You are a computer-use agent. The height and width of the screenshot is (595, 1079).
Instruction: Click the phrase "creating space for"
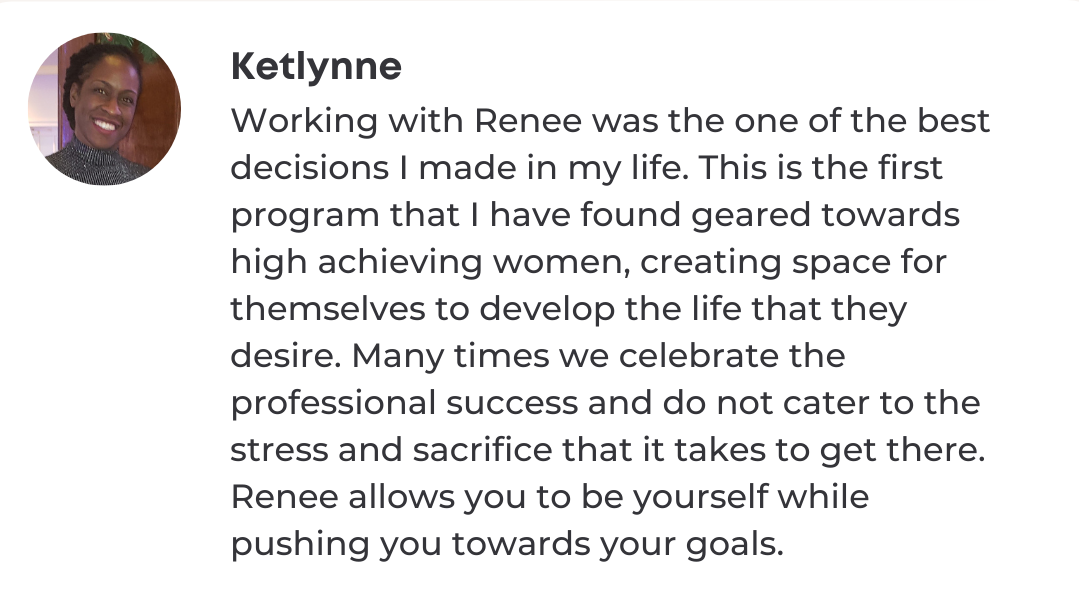[794, 262]
